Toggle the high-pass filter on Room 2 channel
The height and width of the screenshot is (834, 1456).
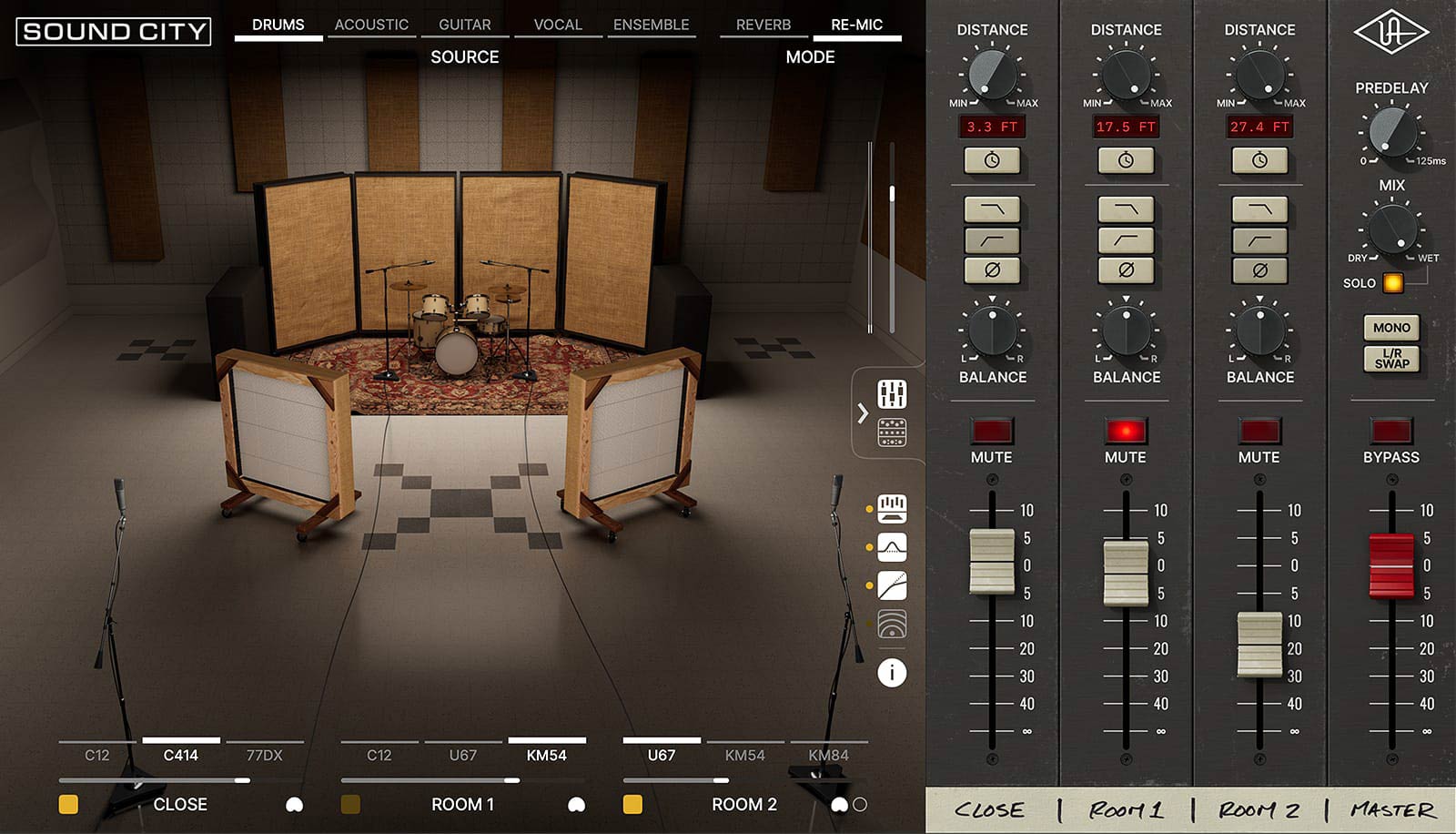coord(1259,240)
